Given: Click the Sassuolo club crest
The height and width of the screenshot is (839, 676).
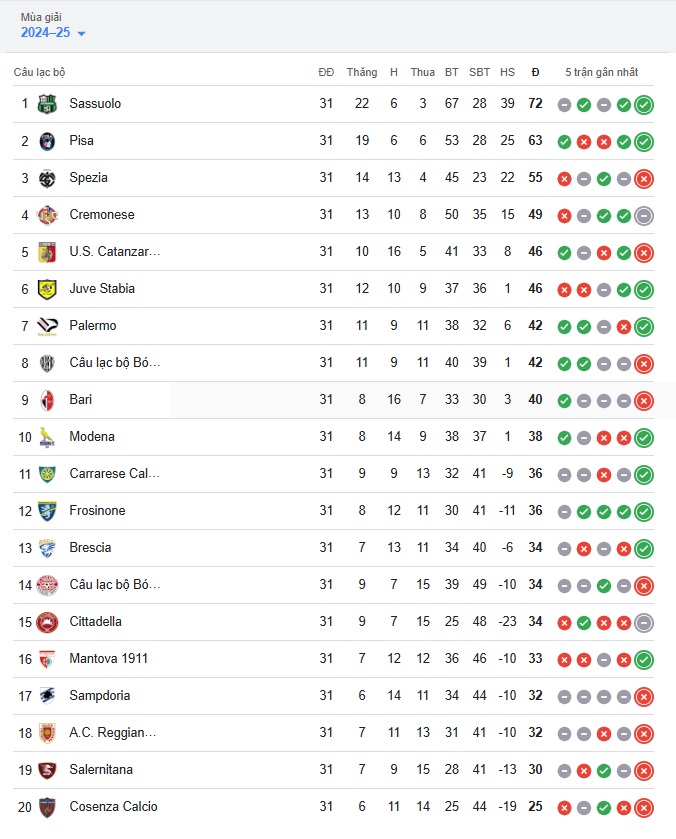Looking at the screenshot, I should (x=47, y=104).
